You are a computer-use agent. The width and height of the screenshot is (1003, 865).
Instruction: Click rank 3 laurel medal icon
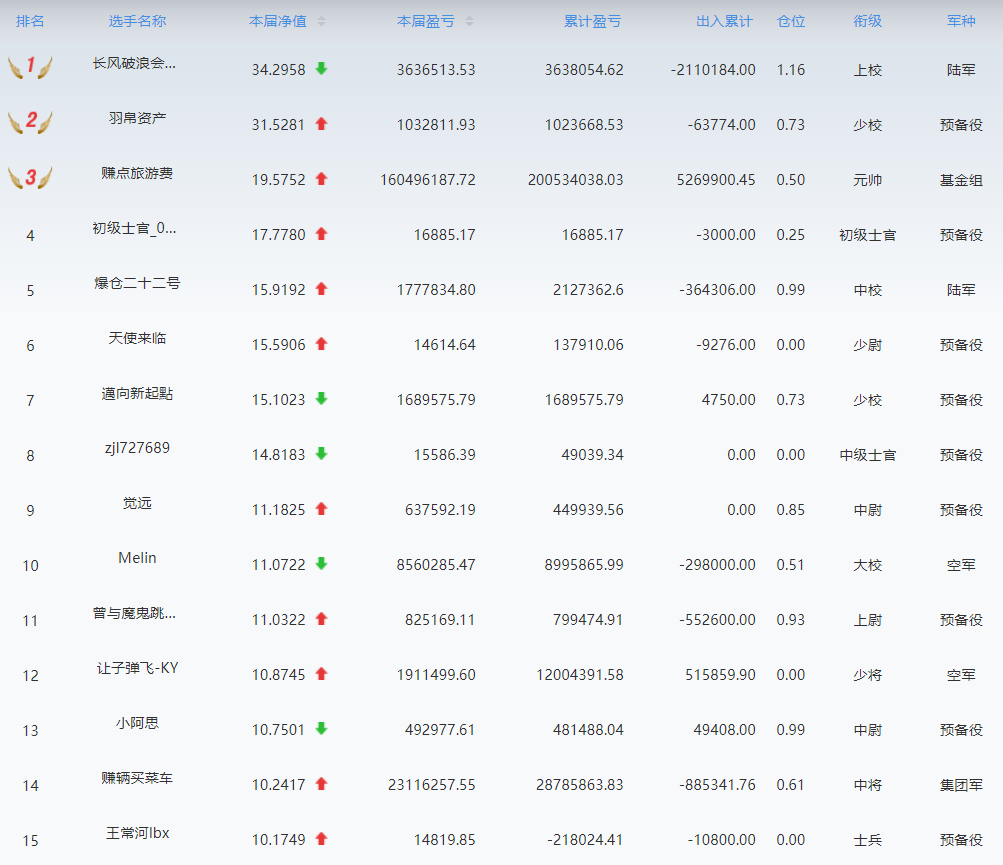click(30, 176)
